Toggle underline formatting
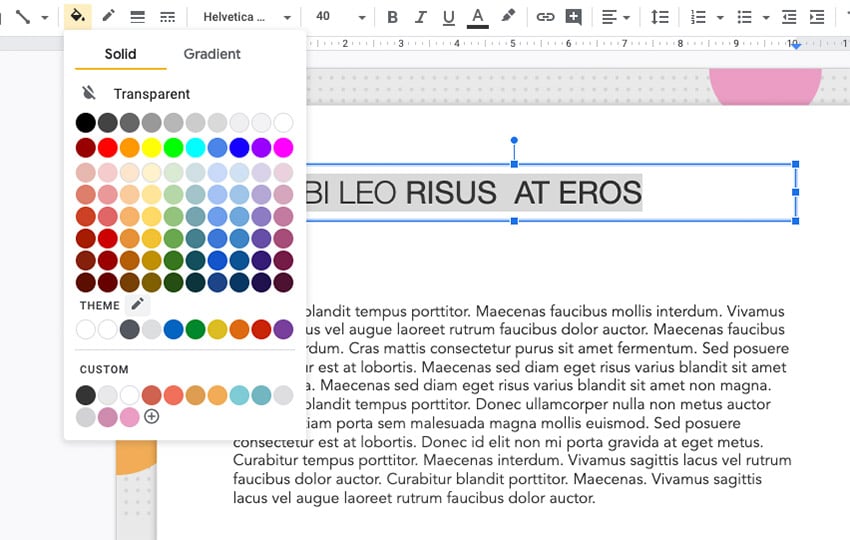This screenshot has width=850, height=540. click(x=448, y=17)
